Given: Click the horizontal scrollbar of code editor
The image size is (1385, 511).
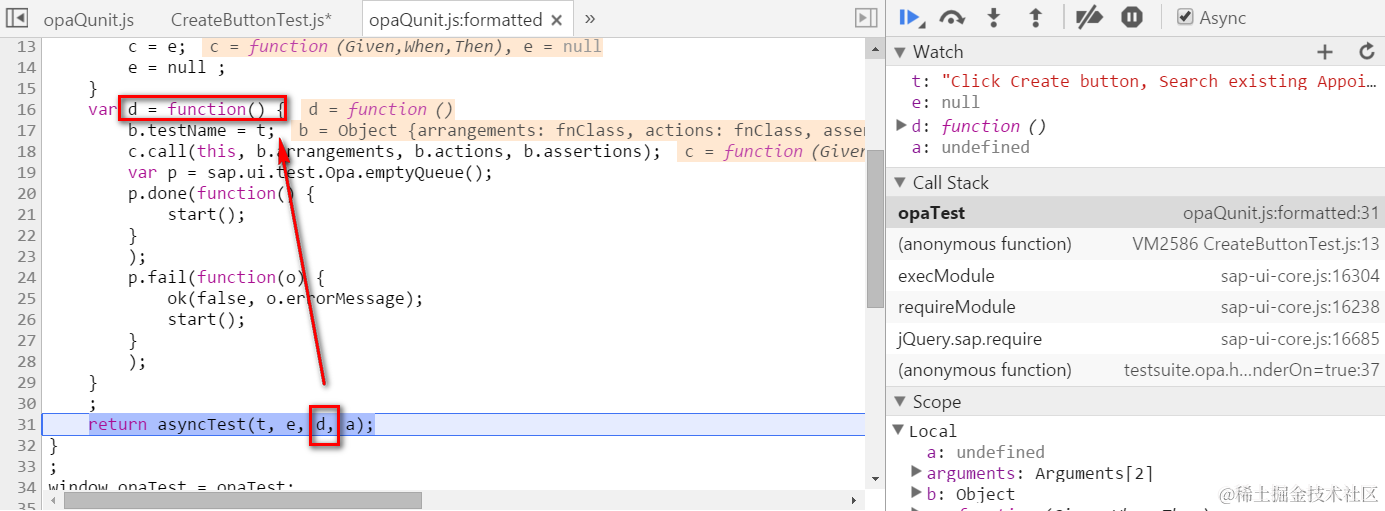Looking at the screenshot, I should tap(243, 500).
